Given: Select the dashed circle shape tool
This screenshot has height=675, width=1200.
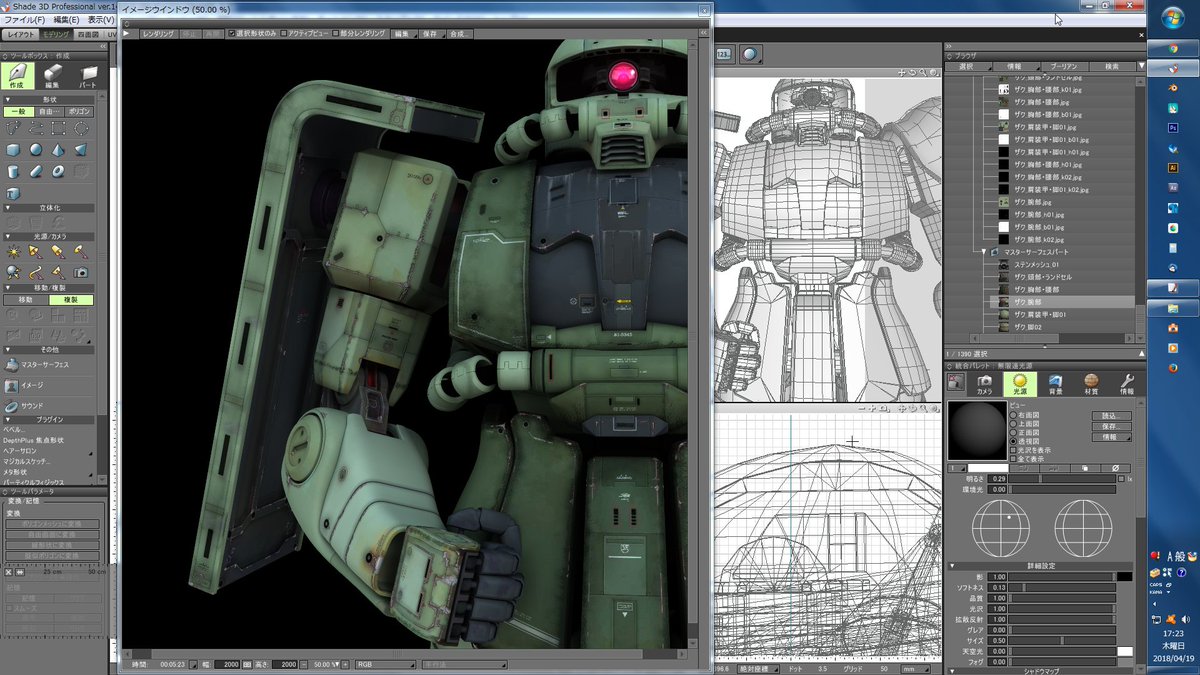Looking at the screenshot, I should (x=81, y=128).
